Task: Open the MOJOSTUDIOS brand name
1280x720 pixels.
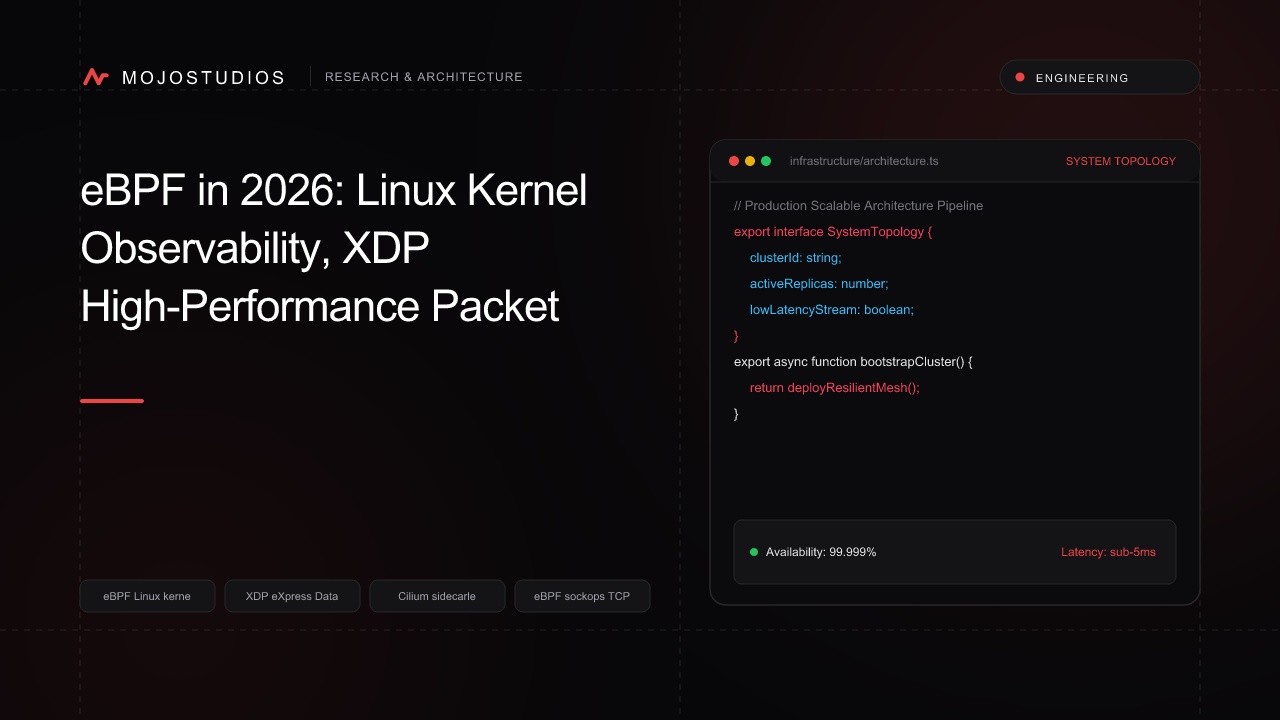Action: (204, 78)
